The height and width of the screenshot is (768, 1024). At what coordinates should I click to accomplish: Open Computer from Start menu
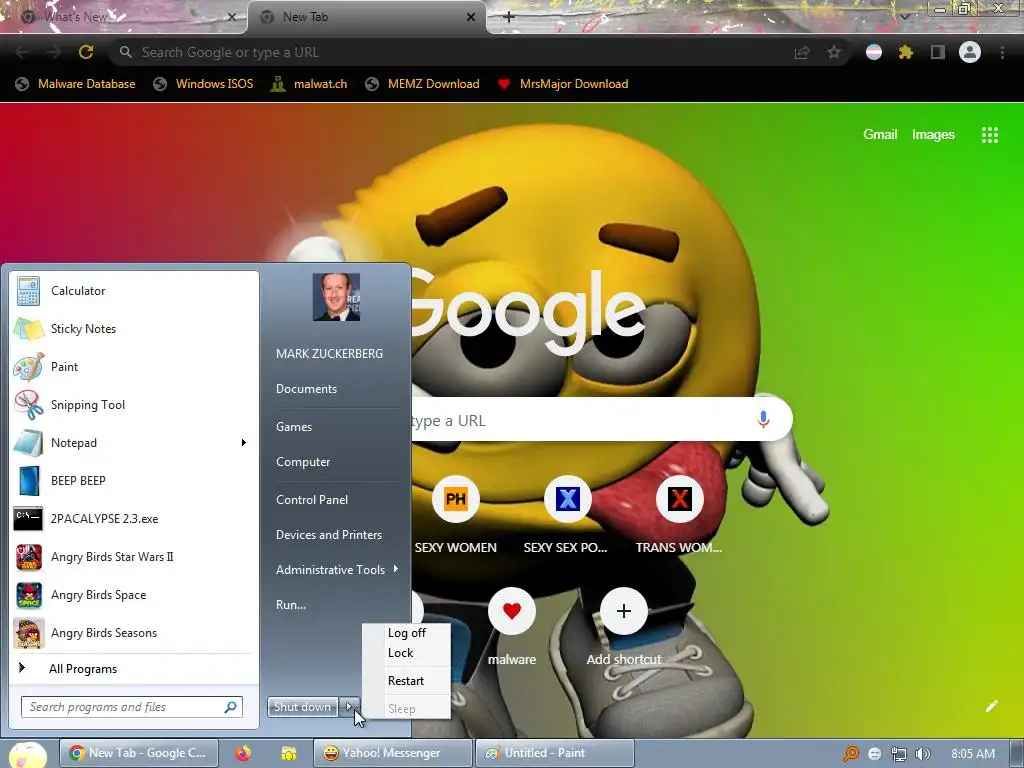click(303, 462)
